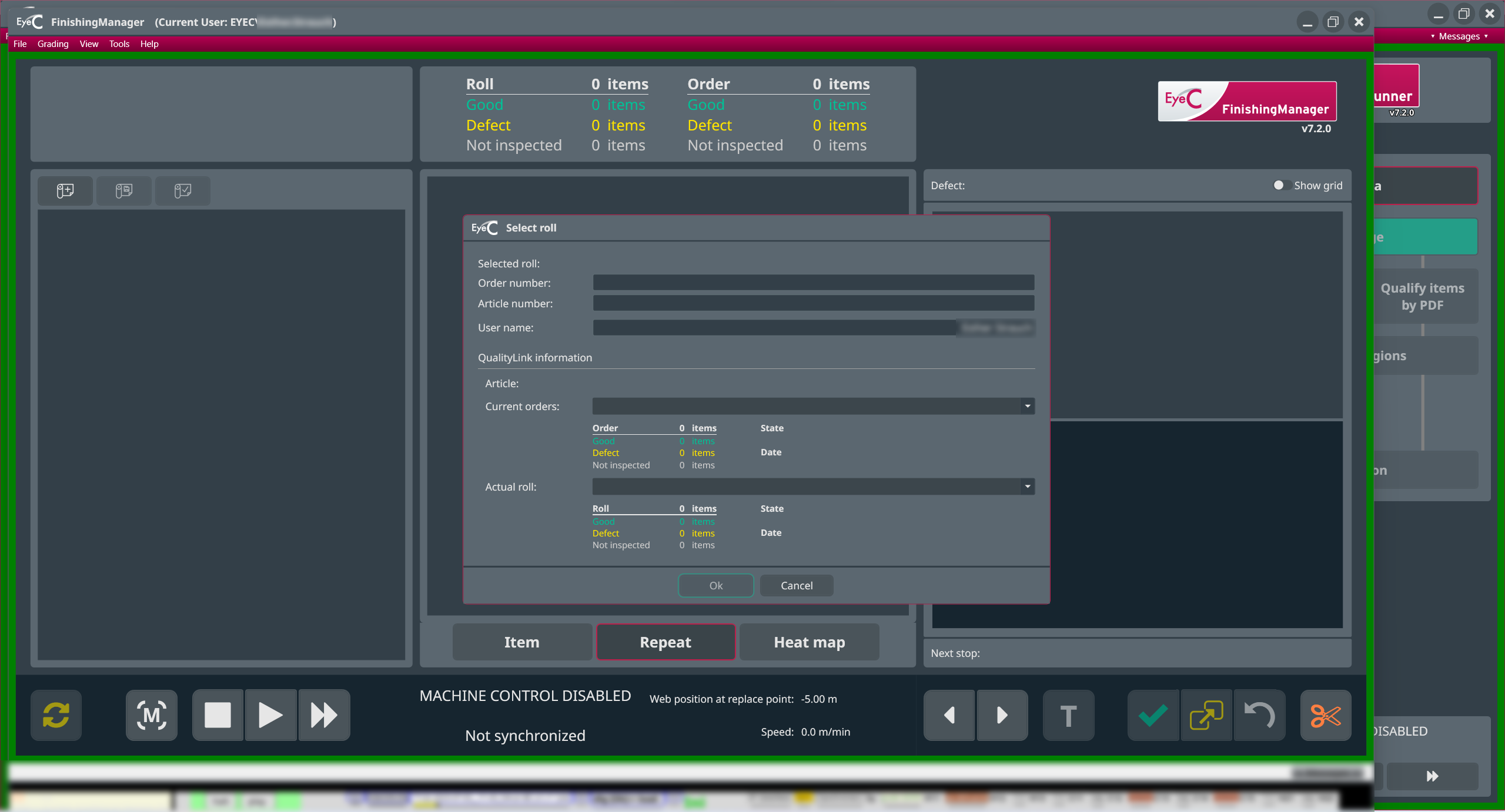Click the Next stop label

pyautogui.click(x=955, y=653)
